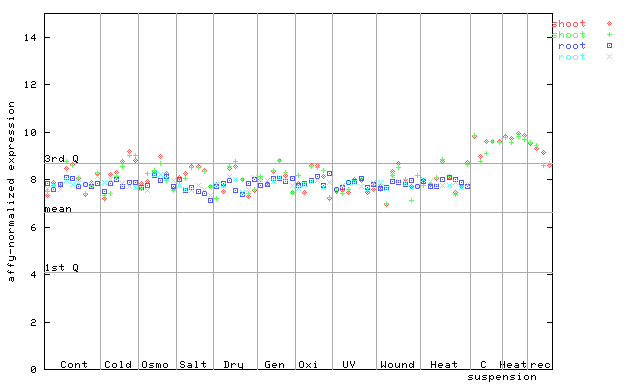Click the 'Dry' x-axis category label
Viewport: 640px width, 384px height.
tap(233, 365)
